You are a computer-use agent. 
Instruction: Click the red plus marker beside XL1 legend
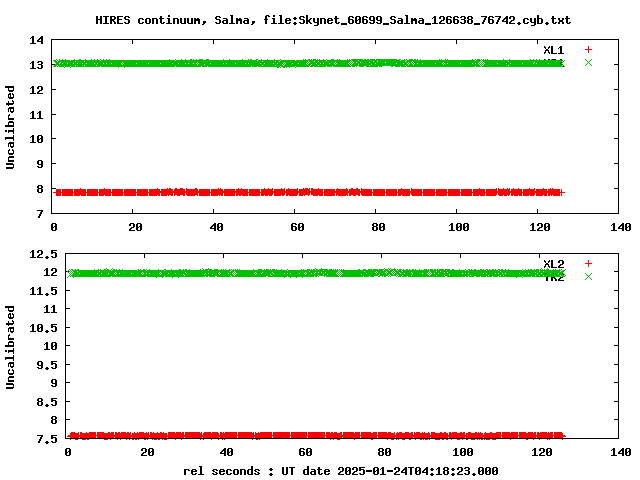[588, 50]
